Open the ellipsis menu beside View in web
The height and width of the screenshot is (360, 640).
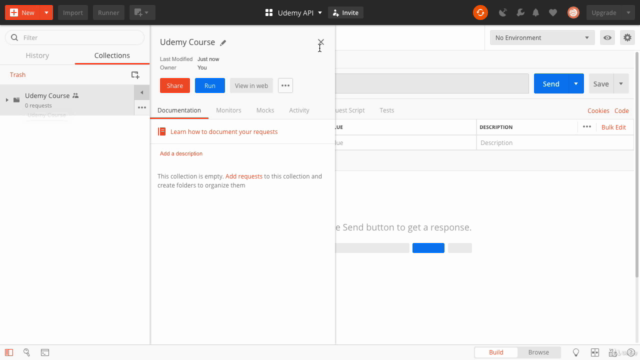(x=285, y=86)
